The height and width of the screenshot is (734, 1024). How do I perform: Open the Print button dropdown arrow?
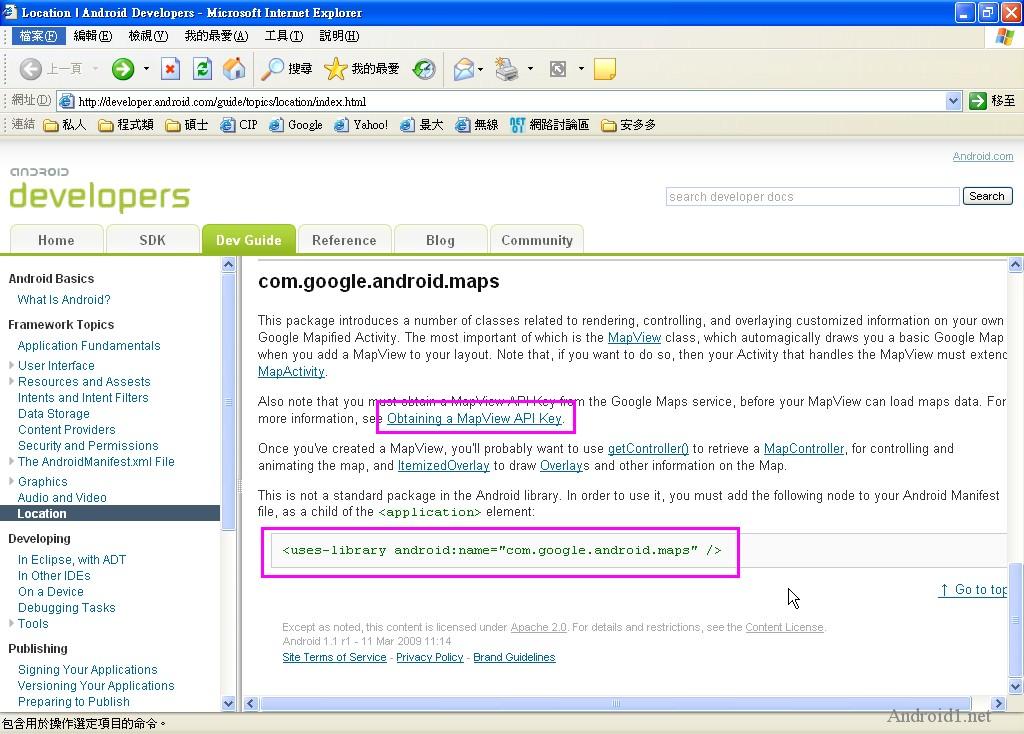coord(530,69)
